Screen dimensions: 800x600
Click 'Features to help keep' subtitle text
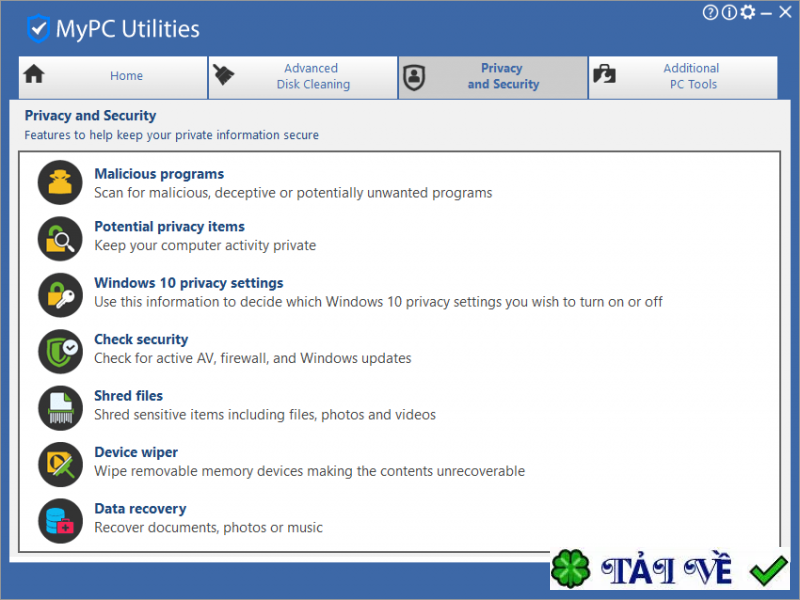click(x=171, y=135)
